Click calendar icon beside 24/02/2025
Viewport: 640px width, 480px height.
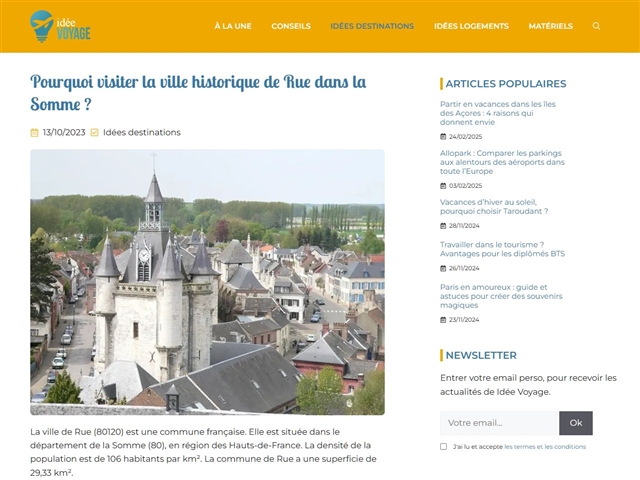coord(443,136)
